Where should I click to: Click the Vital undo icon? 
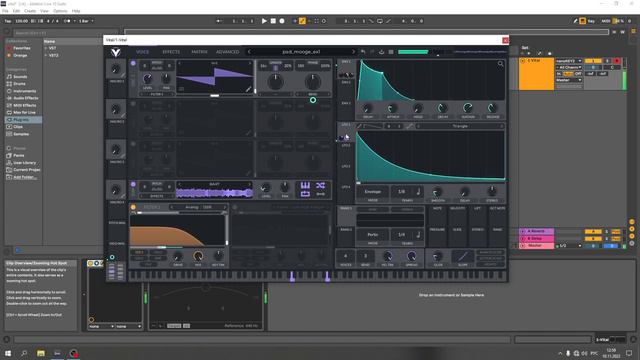point(363,52)
